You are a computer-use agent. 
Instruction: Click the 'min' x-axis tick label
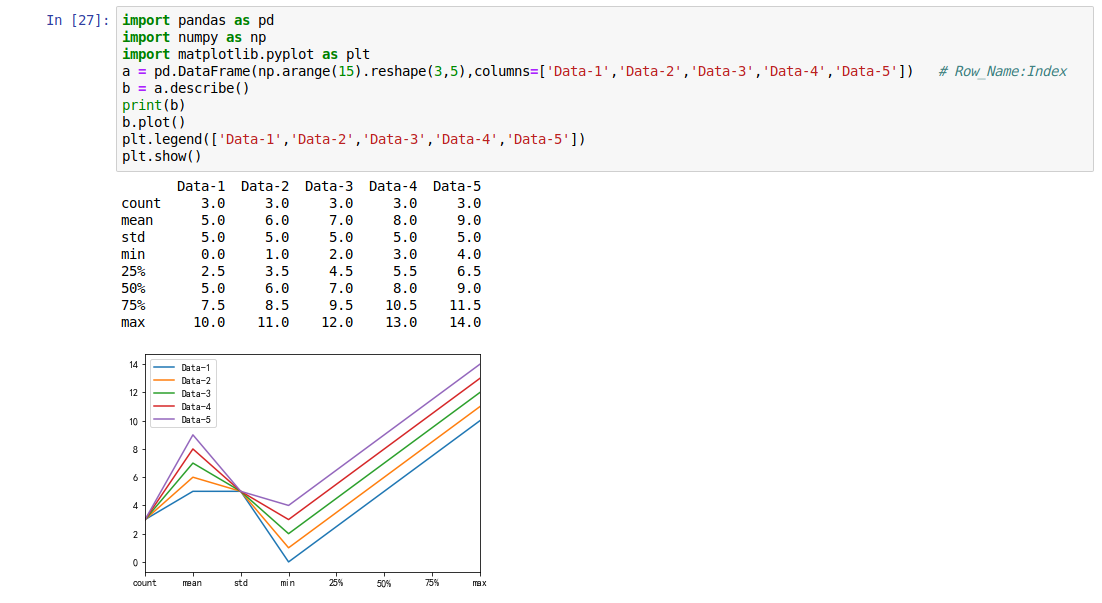pyautogui.click(x=288, y=583)
